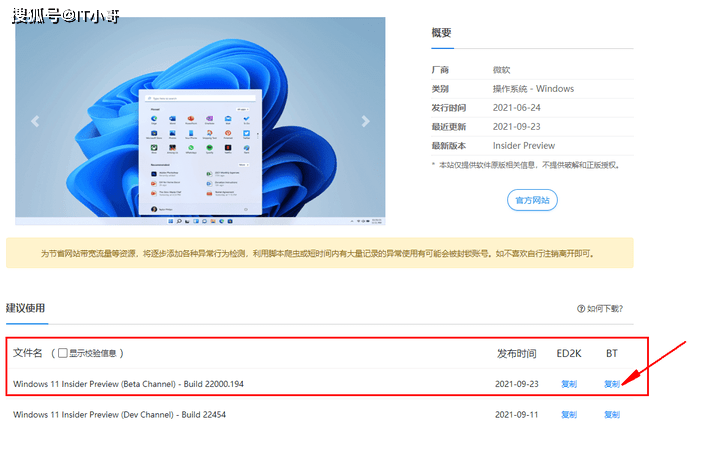Click the 微软 vendor value
This screenshot has height=450, width=720.
pyautogui.click(x=501, y=70)
